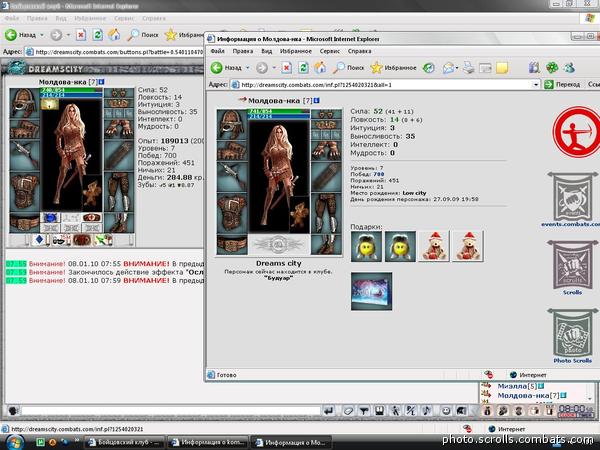Click the dagger weapon slot in the info window
The image size is (600, 450).
click(x=232, y=176)
